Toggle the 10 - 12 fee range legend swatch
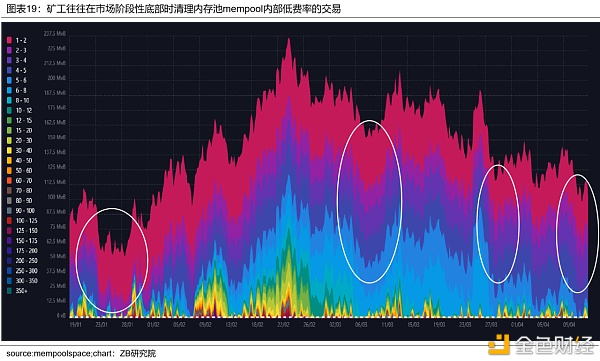 [x=10, y=110]
